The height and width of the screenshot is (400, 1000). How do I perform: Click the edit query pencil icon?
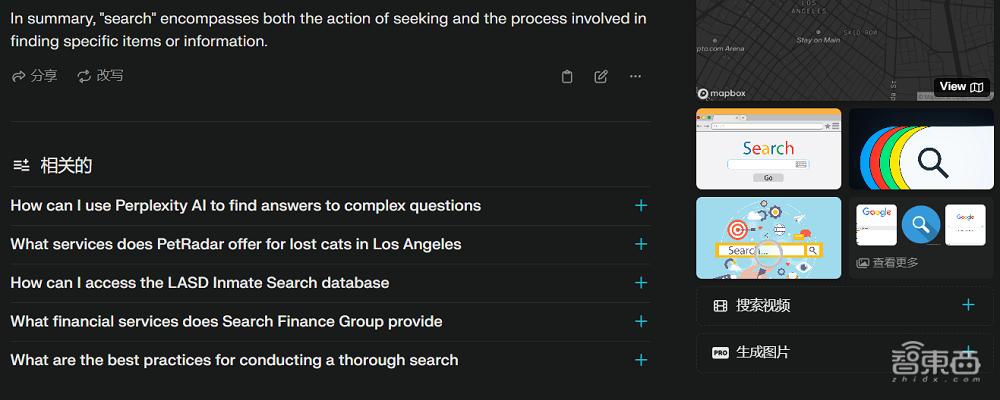(601, 77)
